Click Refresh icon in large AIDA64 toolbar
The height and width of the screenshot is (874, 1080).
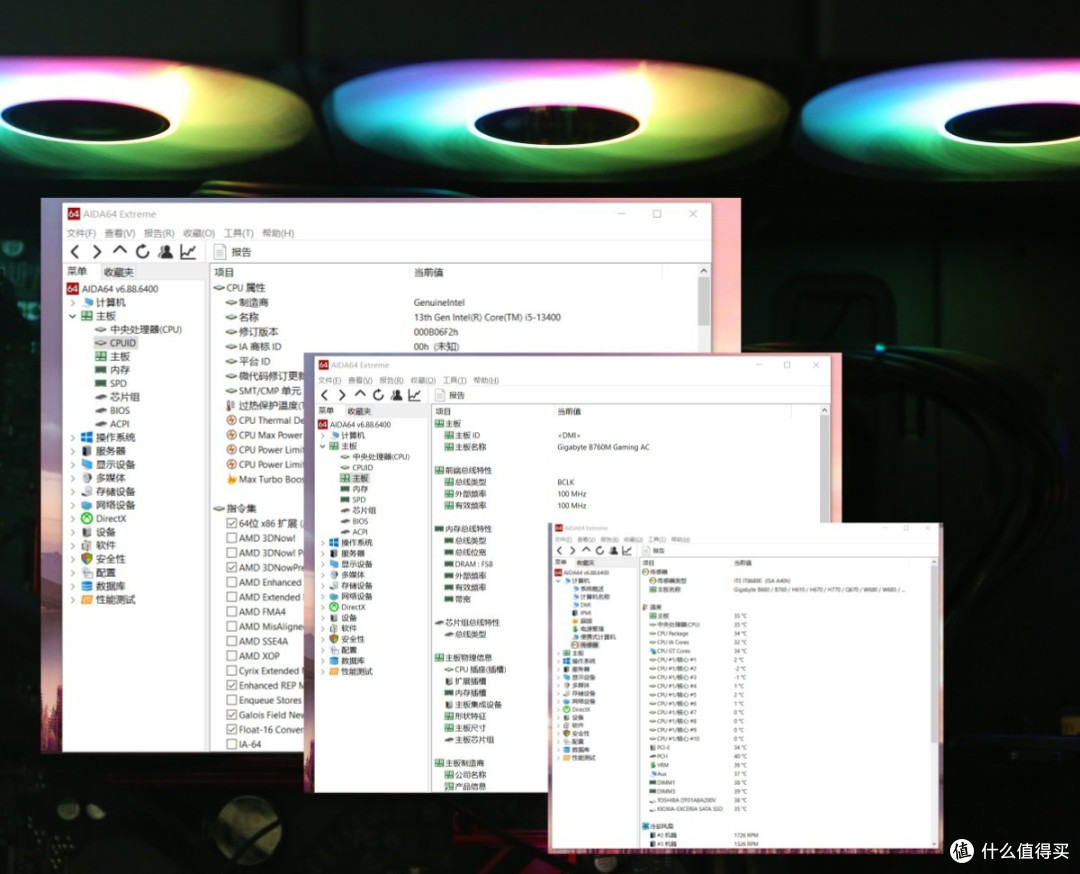coord(143,252)
